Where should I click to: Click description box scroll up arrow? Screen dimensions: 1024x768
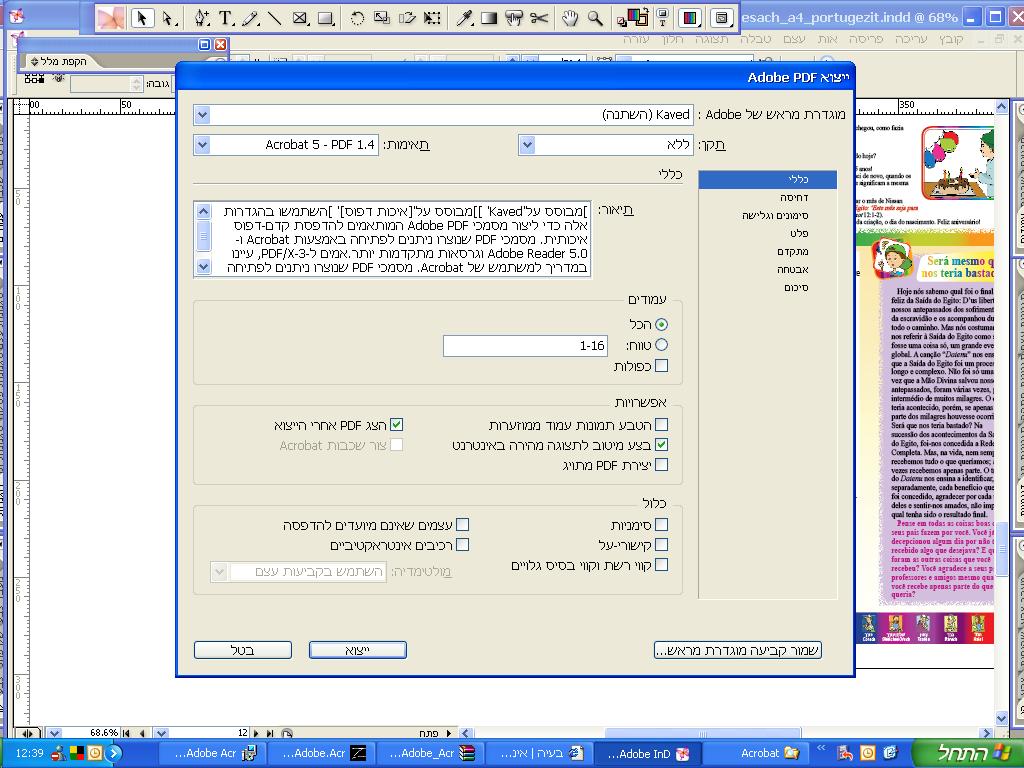click(203, 211)
